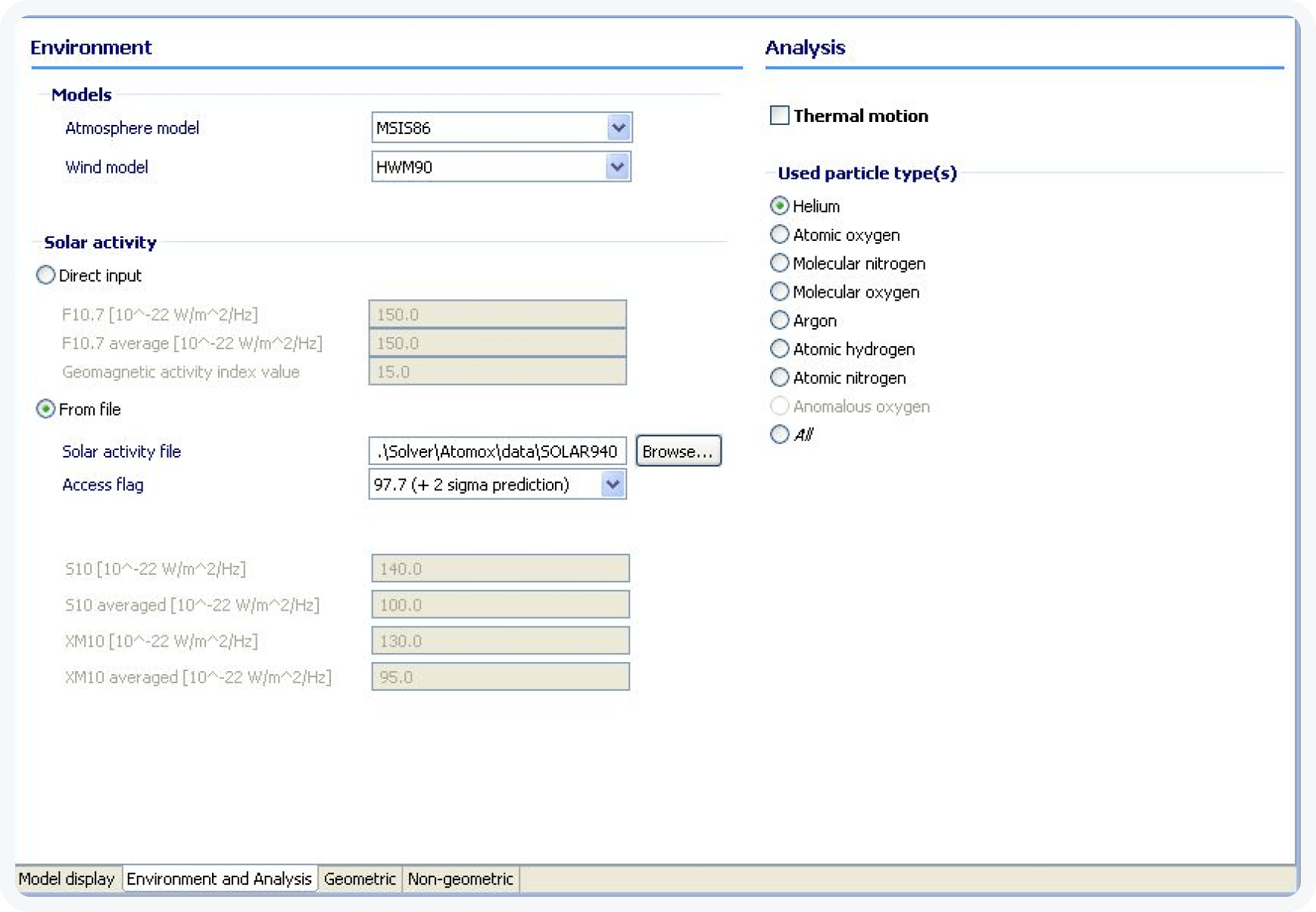
Task: Open the Atmosphere model dropdown
Action: tap(617, 127)
